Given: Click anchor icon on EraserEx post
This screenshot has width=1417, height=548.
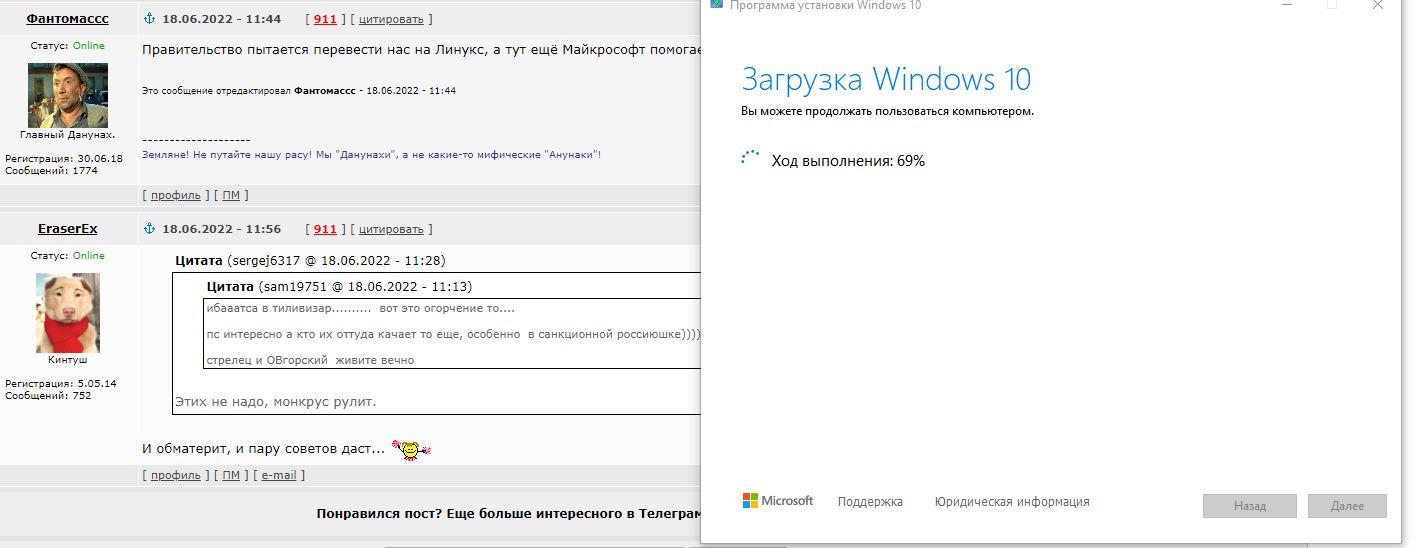Looking at the screenshot, I should pyautogui.click(x=150, y=229).
